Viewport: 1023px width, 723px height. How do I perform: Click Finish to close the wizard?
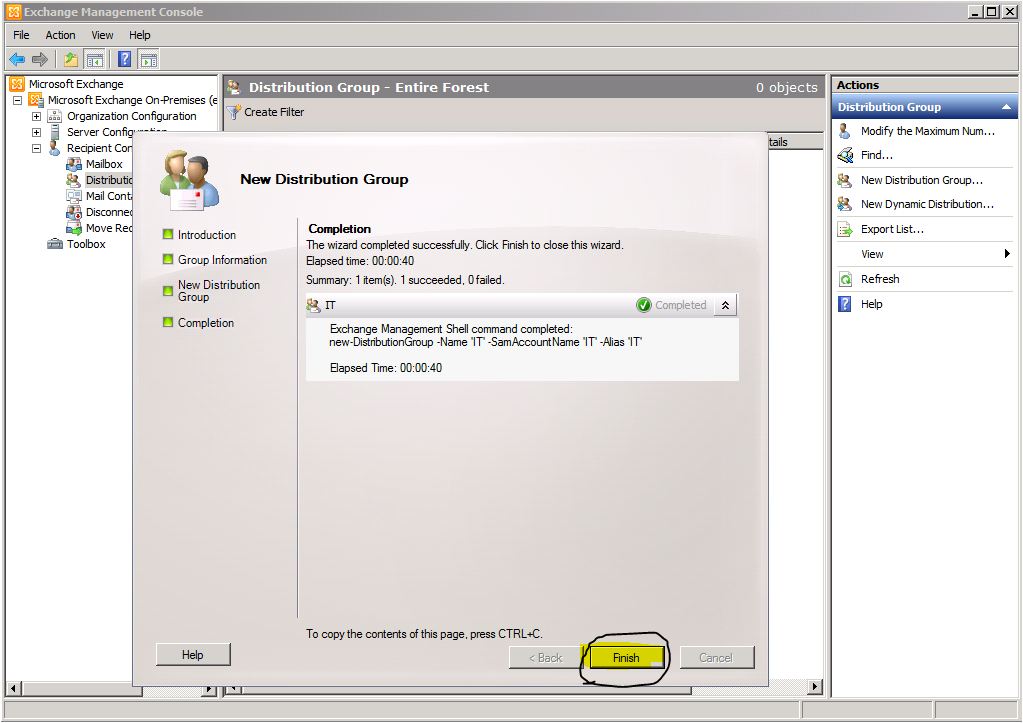click(x=626, y=658)
